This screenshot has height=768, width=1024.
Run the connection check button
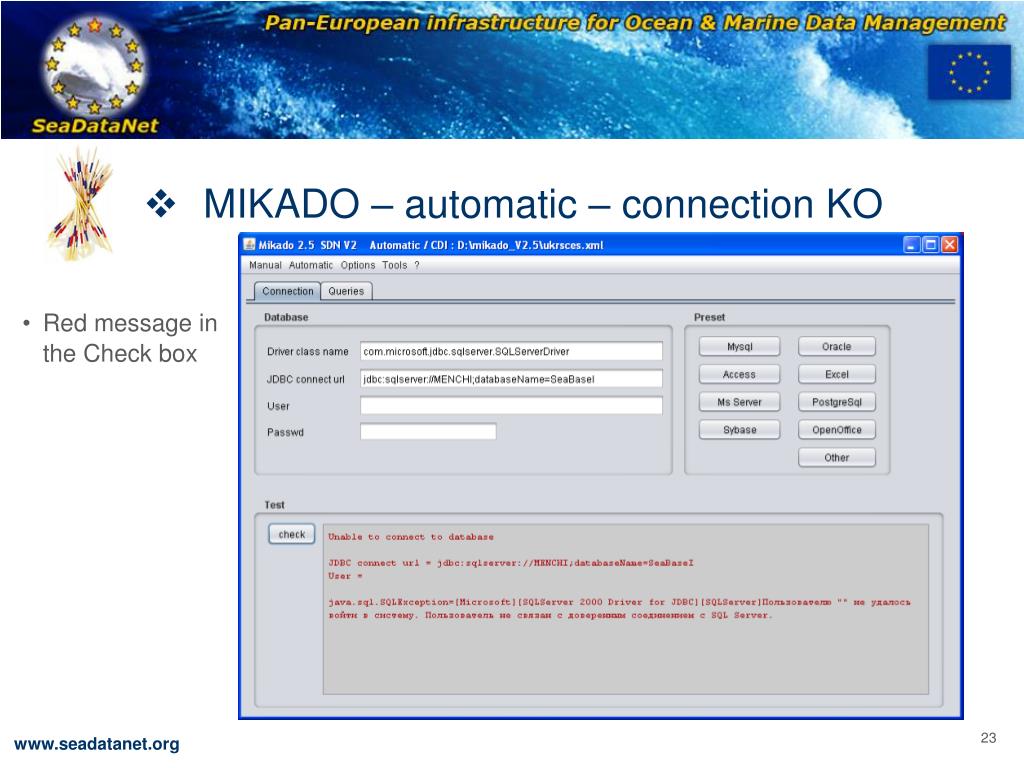[x=291, y=534]
